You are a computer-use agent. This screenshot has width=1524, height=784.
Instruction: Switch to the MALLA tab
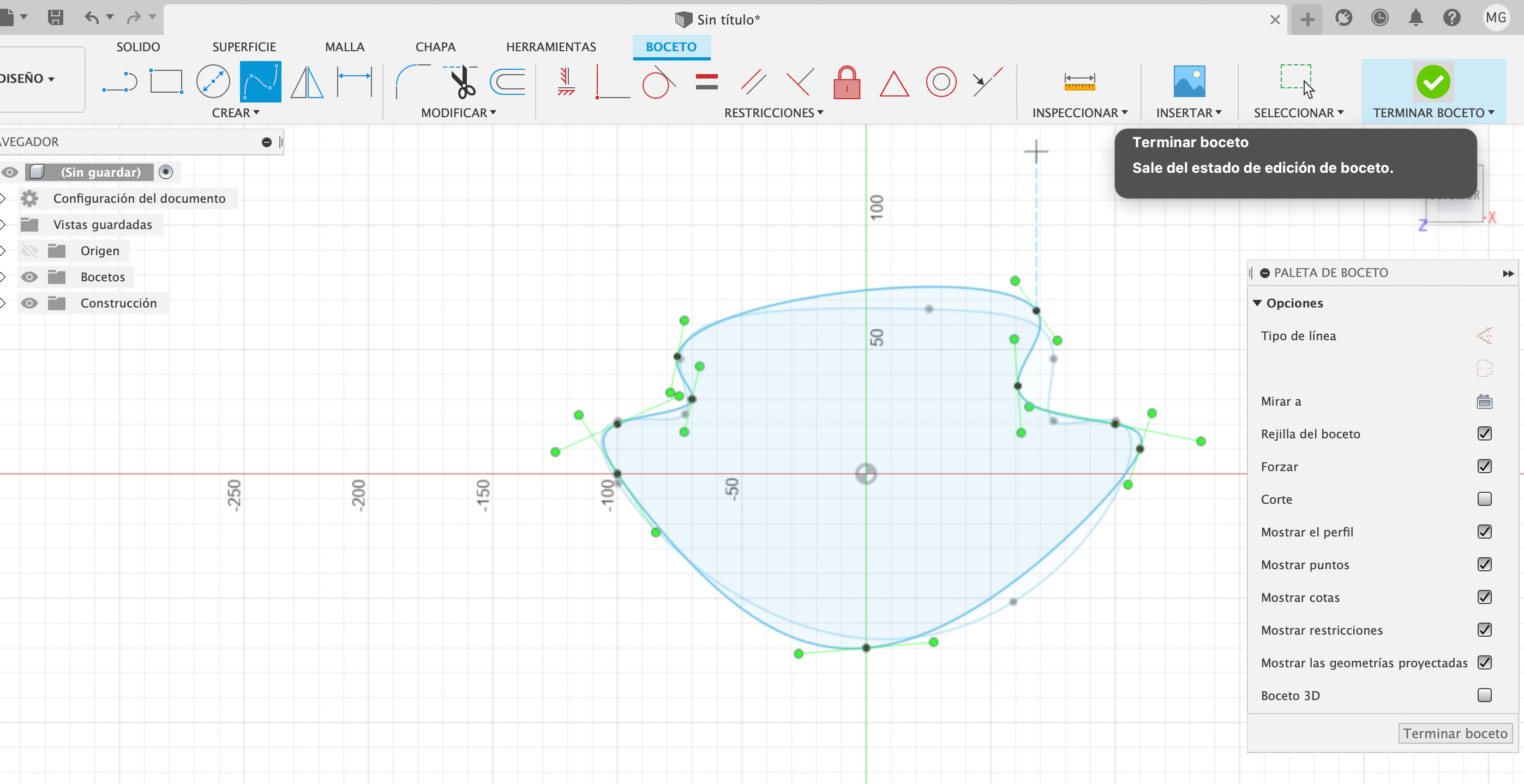point(345,47)
